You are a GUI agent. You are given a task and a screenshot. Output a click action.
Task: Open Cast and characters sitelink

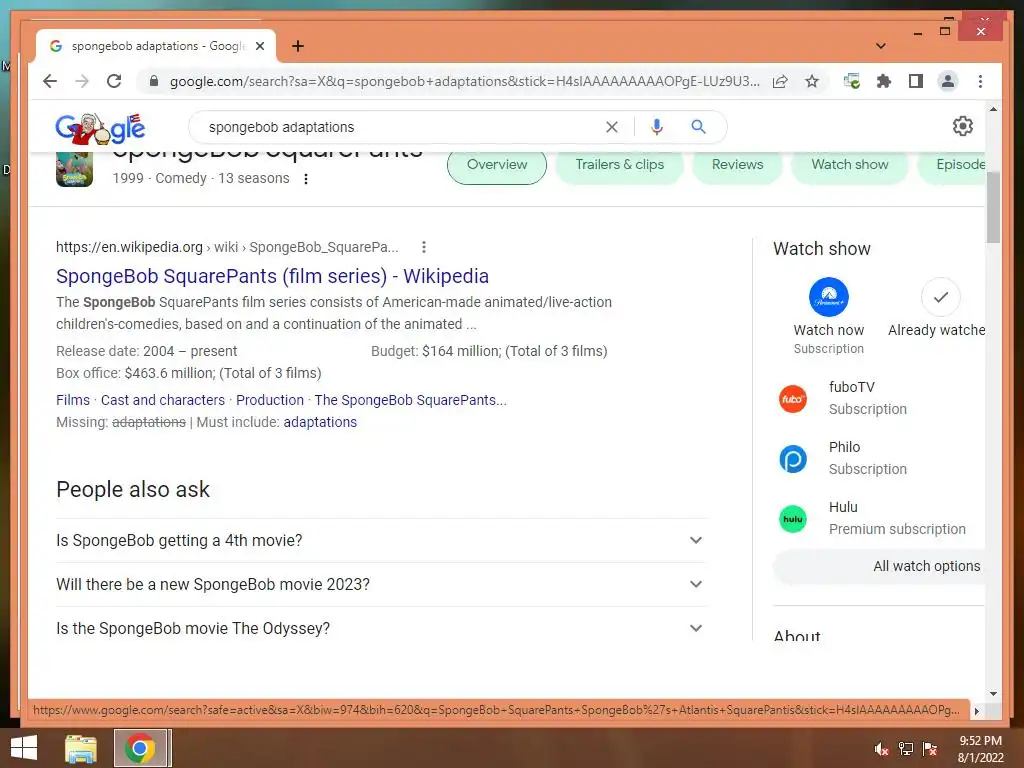tap(163, 400)
